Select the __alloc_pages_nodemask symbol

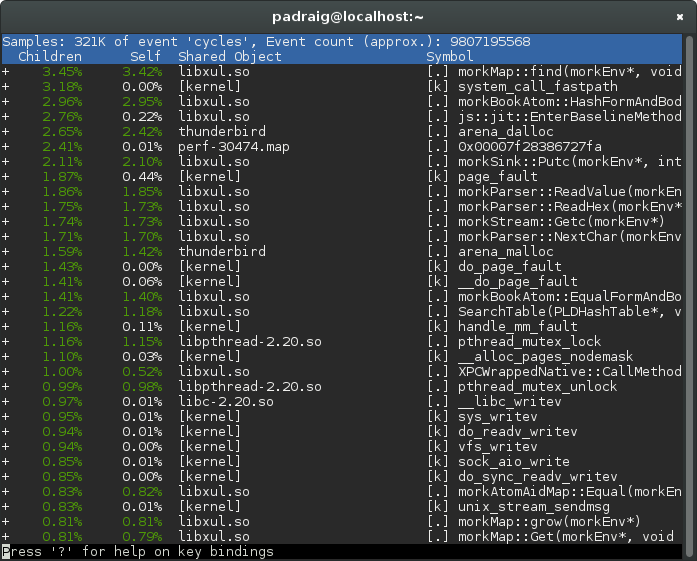pyautogui.click(x=546, y=357)
